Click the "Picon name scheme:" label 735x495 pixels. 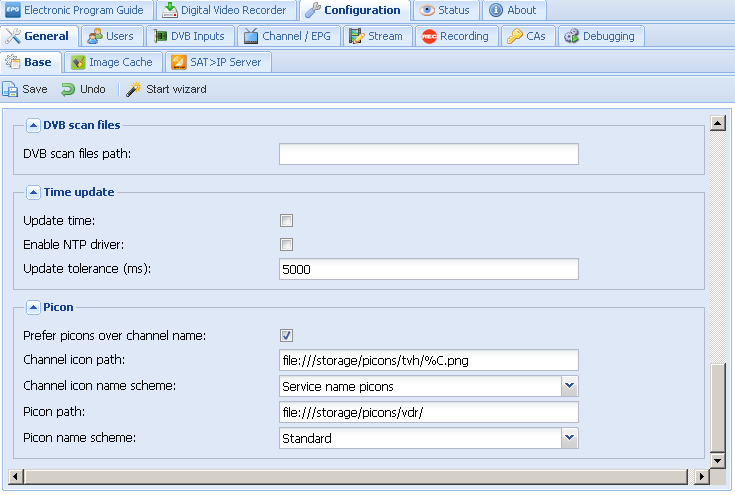79,438
